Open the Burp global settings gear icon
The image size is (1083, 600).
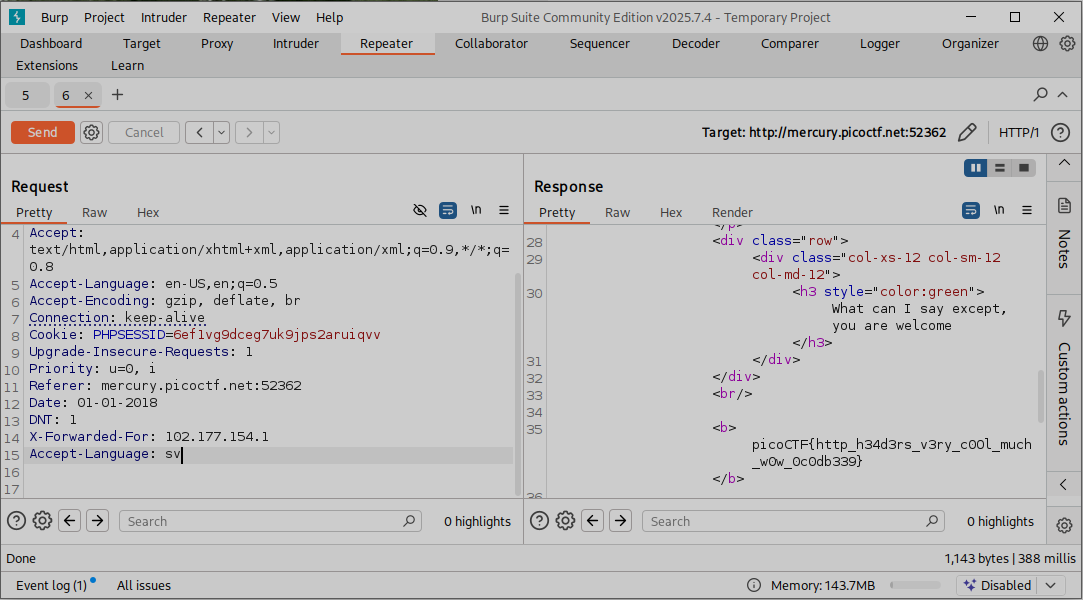click(1067, 44)
